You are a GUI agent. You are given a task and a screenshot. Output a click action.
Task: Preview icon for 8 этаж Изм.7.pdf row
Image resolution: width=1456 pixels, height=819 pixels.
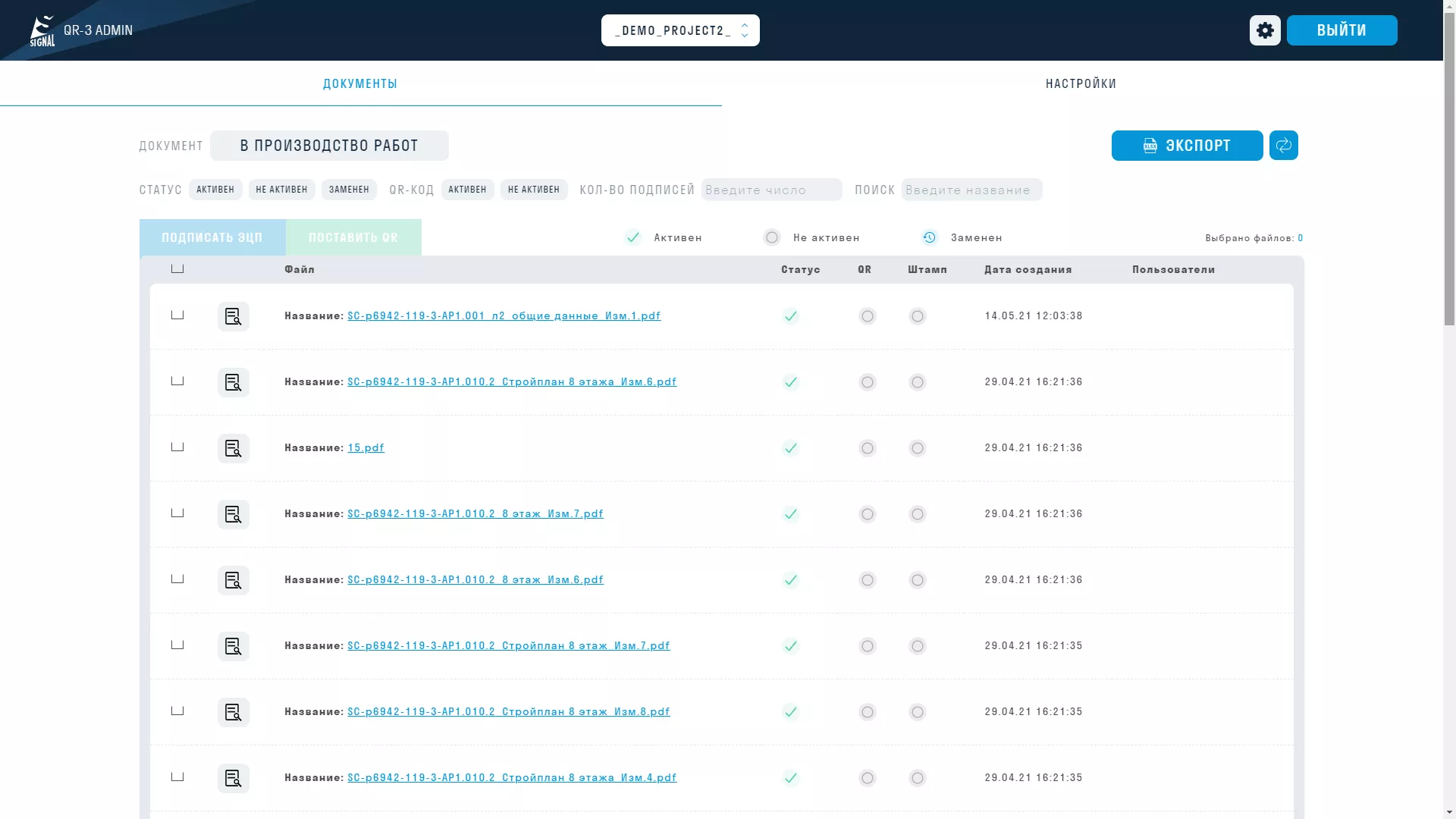(x=234, y=514)
